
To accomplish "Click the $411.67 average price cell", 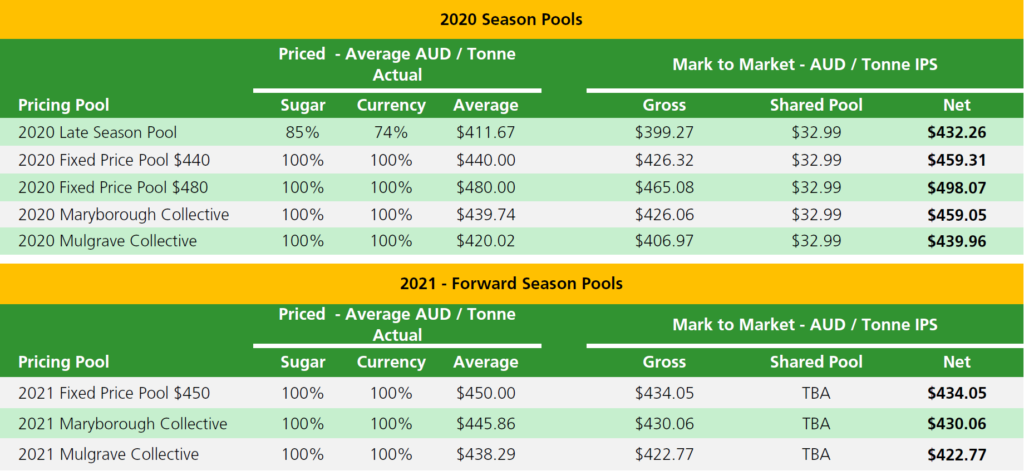I will tap(485, 133).
